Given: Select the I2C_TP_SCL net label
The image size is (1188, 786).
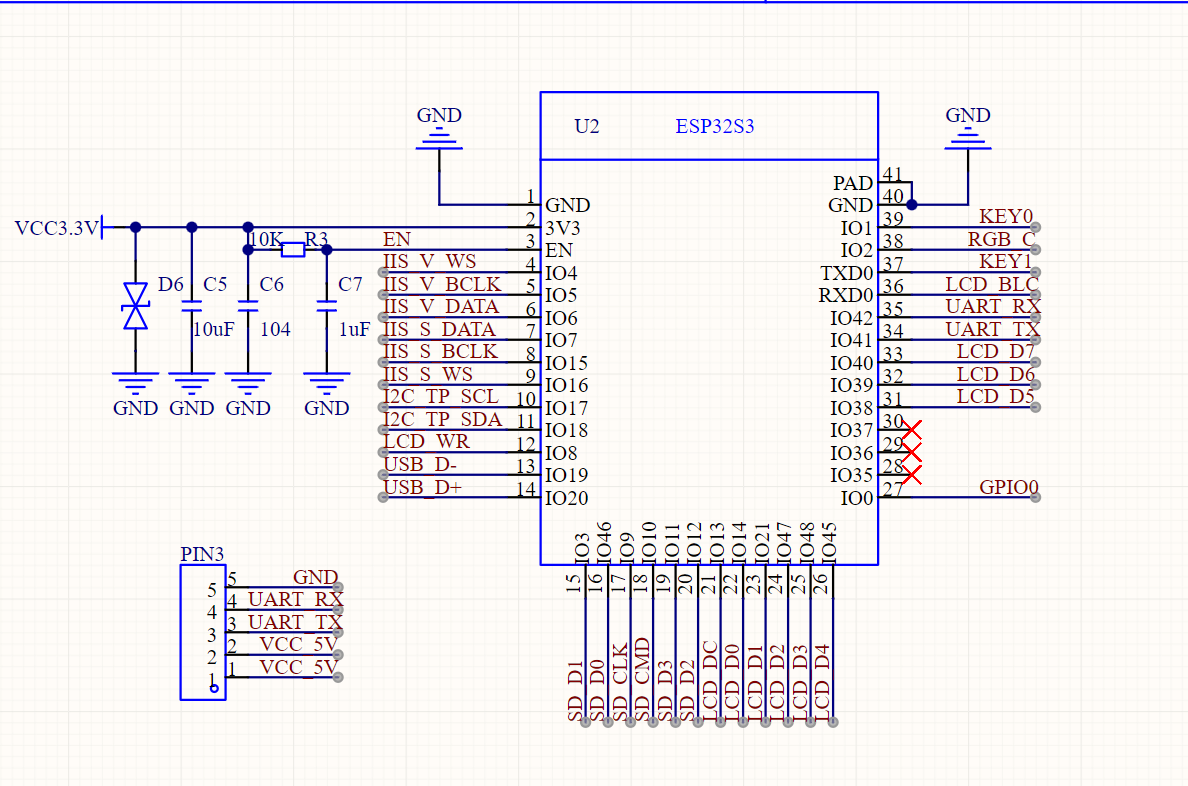Looking at the screenshot, I should pyautogui.click(x=441, y=396).
